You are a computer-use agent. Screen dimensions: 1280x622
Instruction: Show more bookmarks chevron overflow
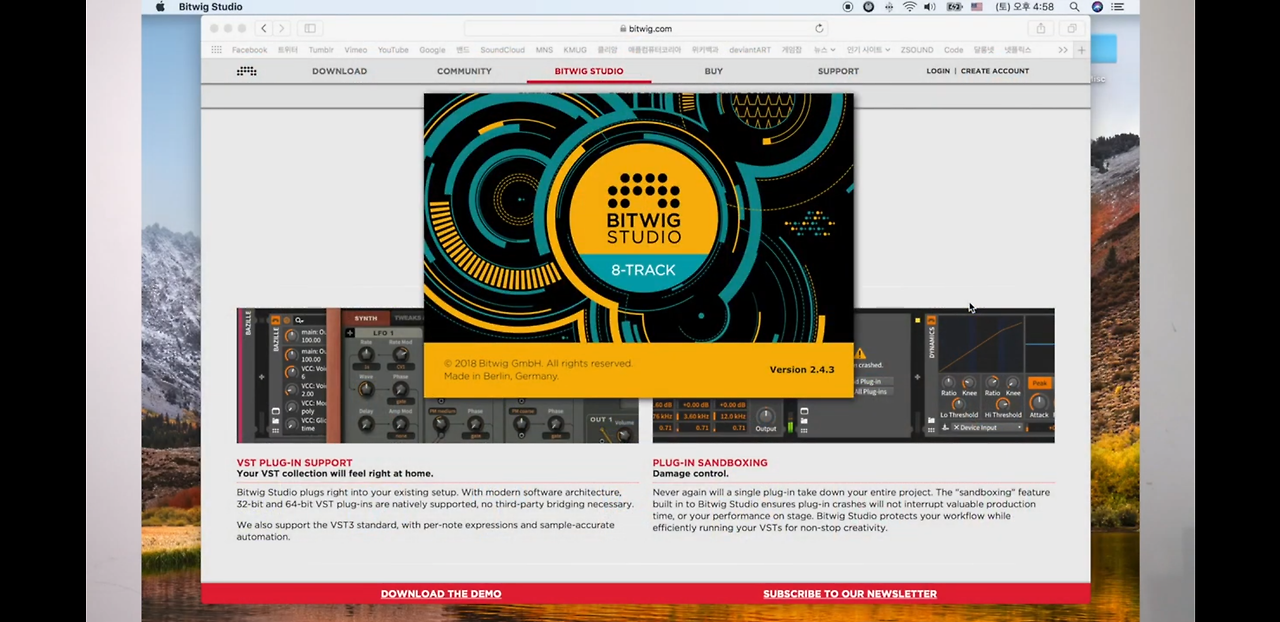(x=1063, y=50)
